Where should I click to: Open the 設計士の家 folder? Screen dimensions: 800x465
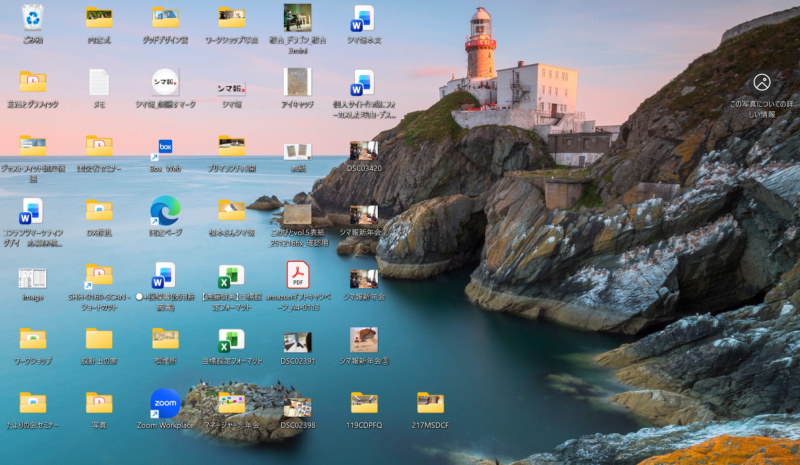[x=99, y=340]
